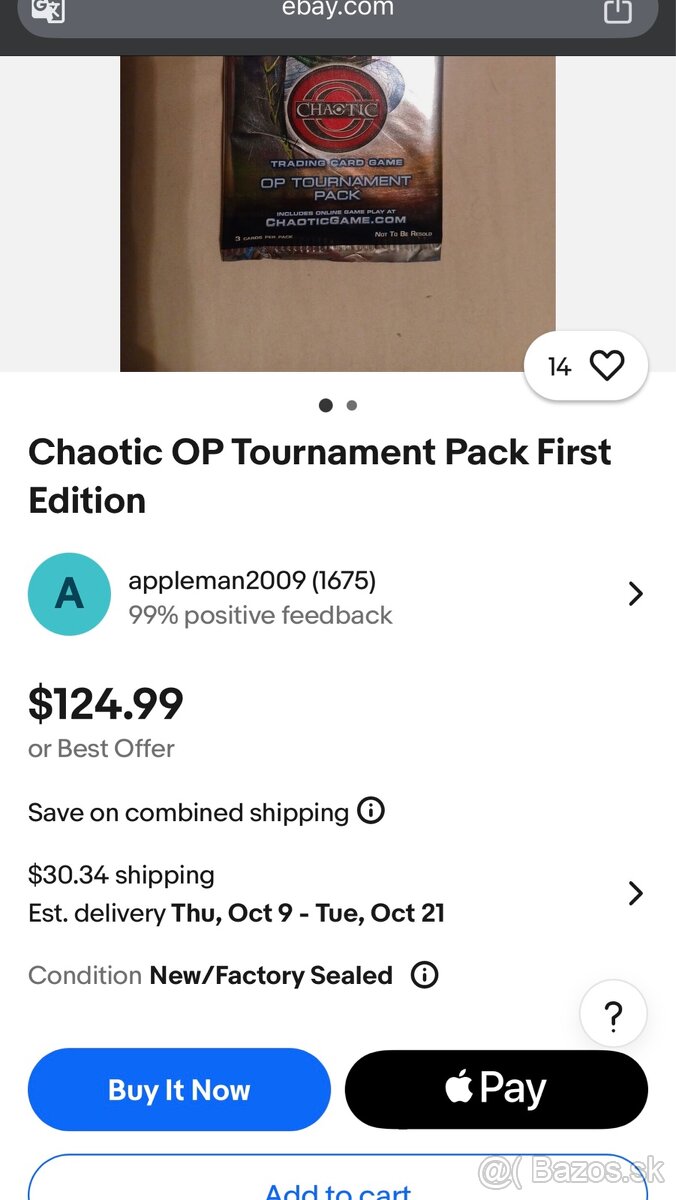Expand the shipping and delivery details chevron
676x1200 pixels.
(636, 893)
